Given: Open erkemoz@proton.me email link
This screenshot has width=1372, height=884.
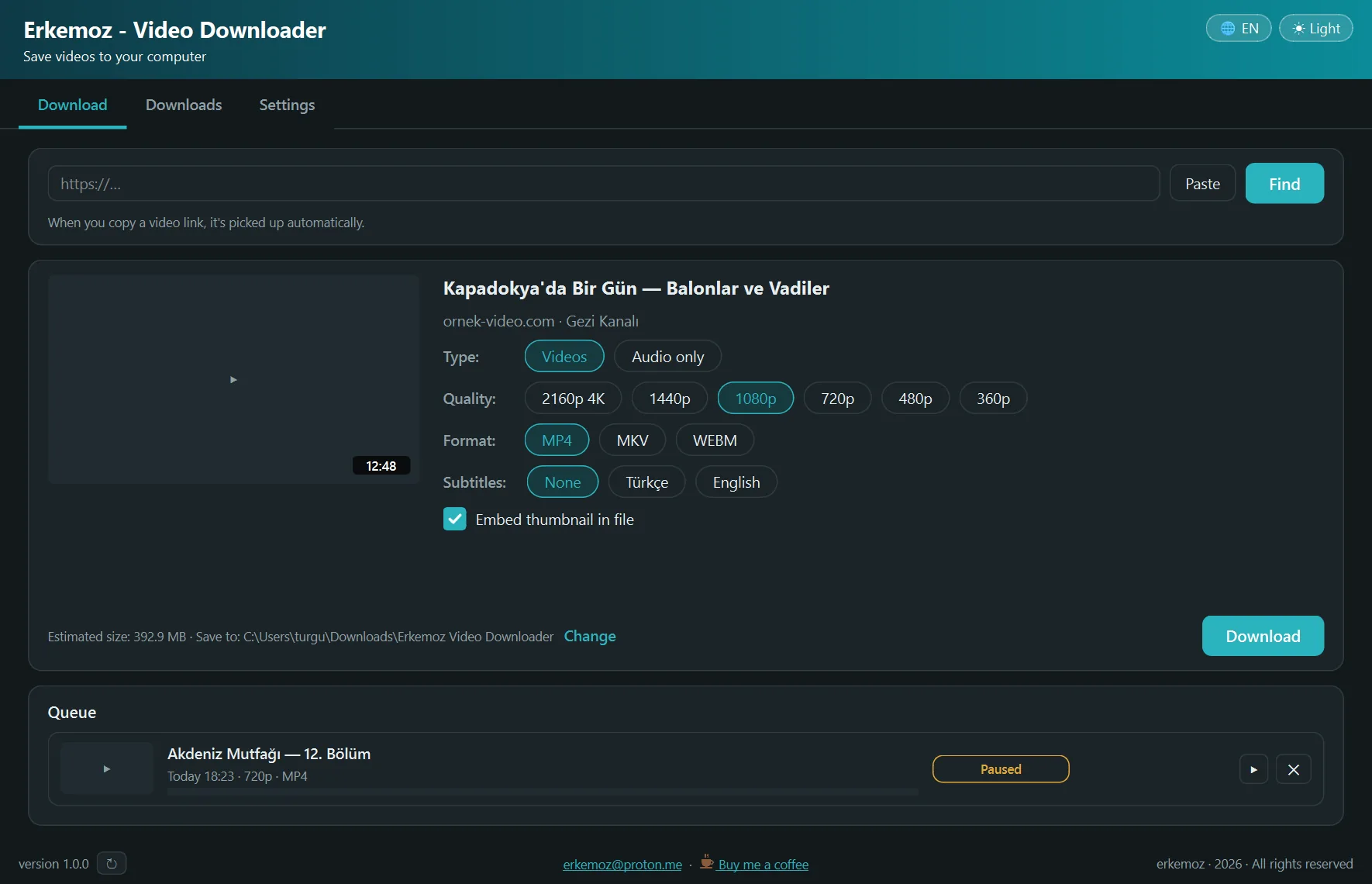Looking at the screenshot, I should pyautogui.click(x=622, y=865).
